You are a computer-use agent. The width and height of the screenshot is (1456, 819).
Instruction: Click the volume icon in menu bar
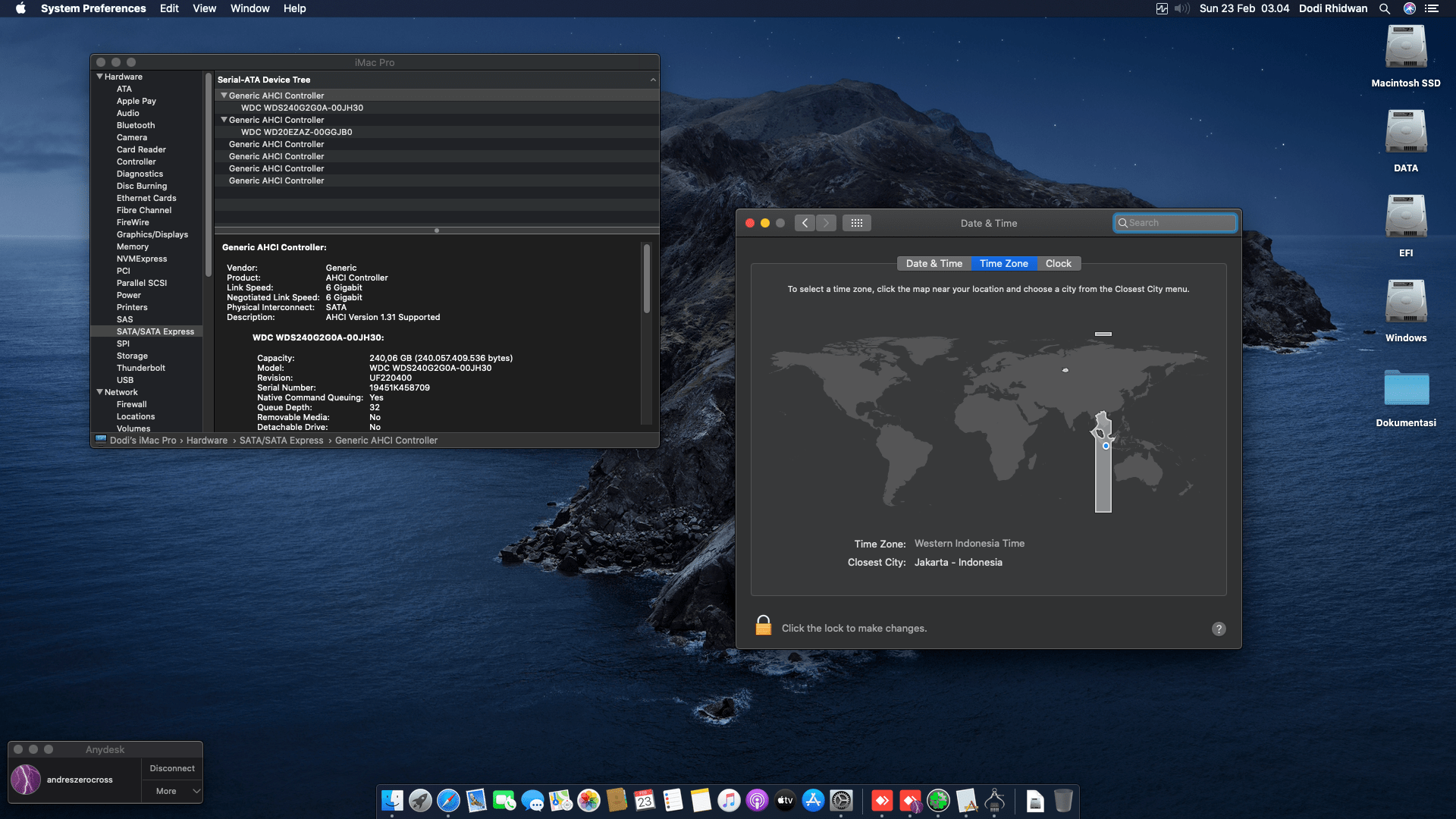pyautogui.click(x=1182, y=8)
